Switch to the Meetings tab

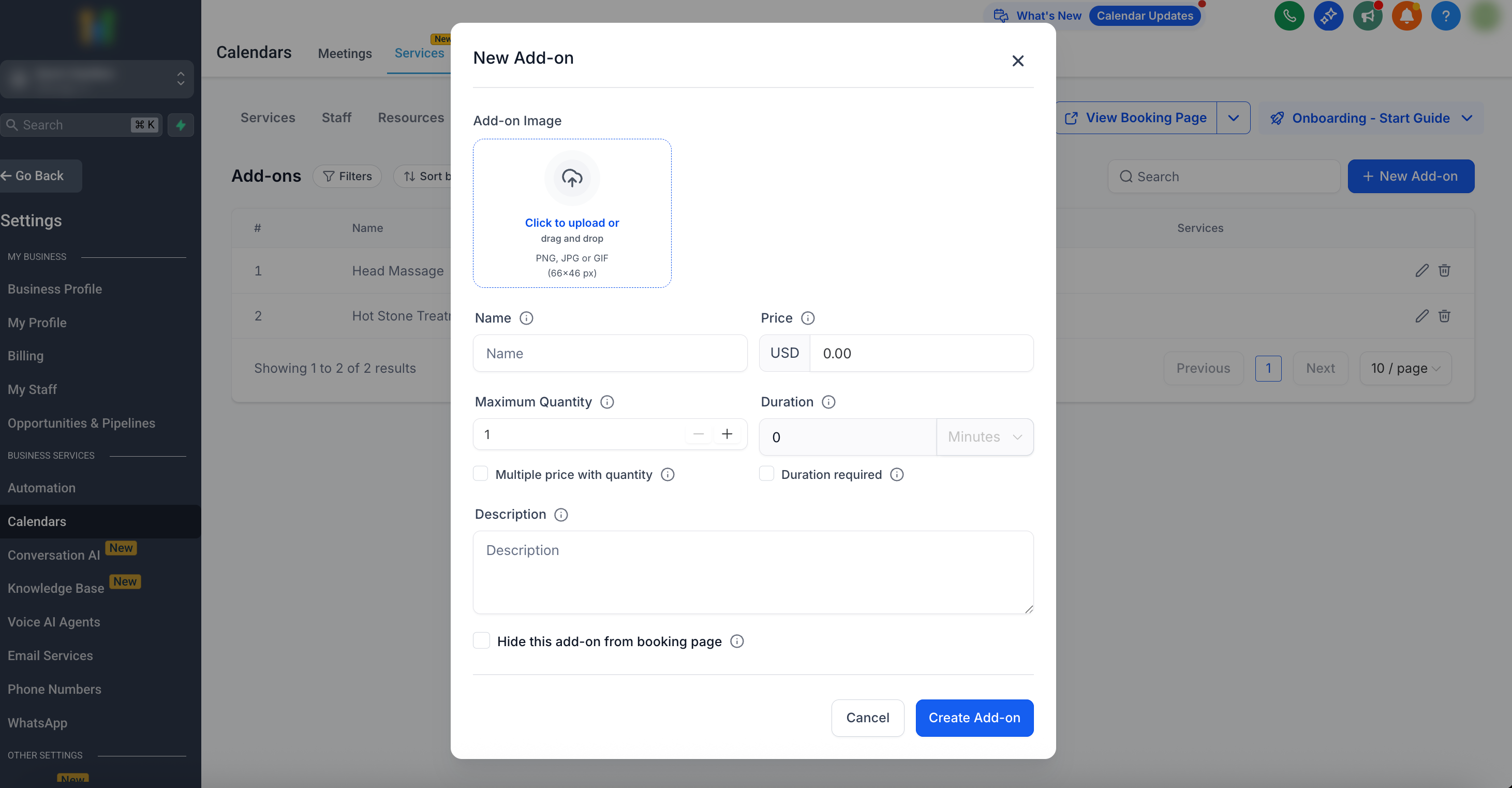click(x=345, y=53)
